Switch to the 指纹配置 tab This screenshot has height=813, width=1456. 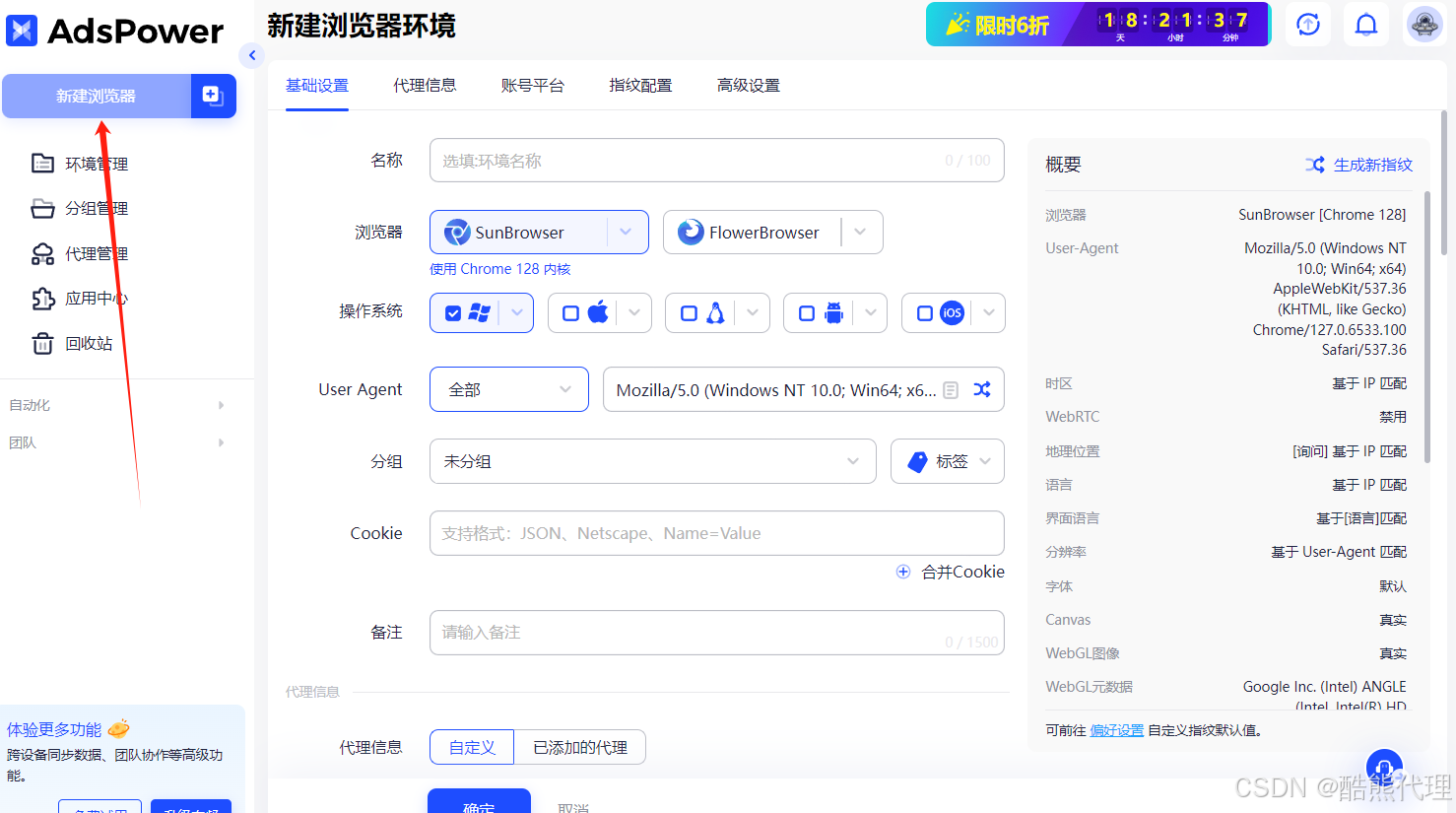(640, 86)
